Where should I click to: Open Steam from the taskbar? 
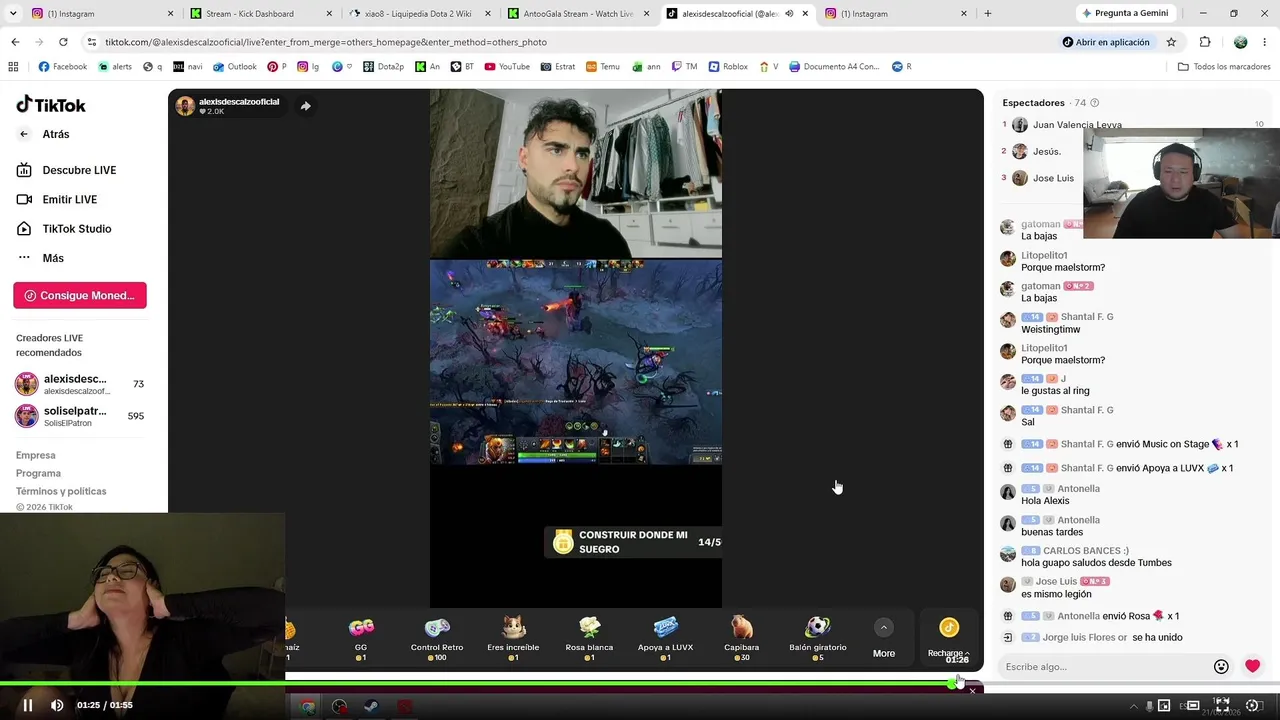click(371, 707)
